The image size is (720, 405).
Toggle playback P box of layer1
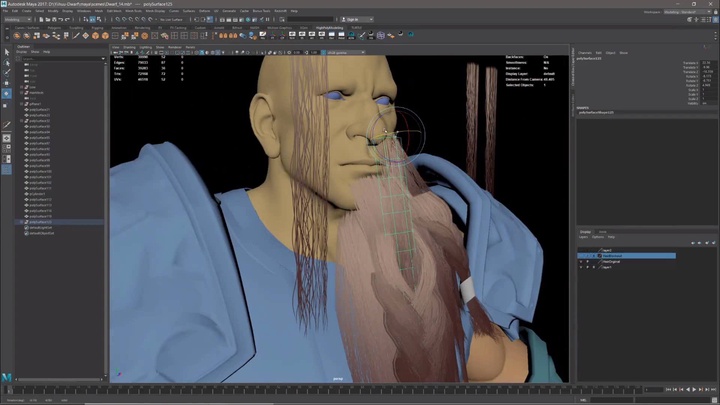click(x=588, y=268)
